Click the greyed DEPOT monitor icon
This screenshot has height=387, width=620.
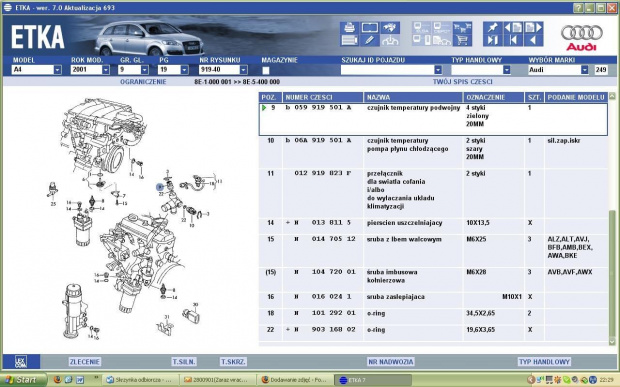pos(442,28)
